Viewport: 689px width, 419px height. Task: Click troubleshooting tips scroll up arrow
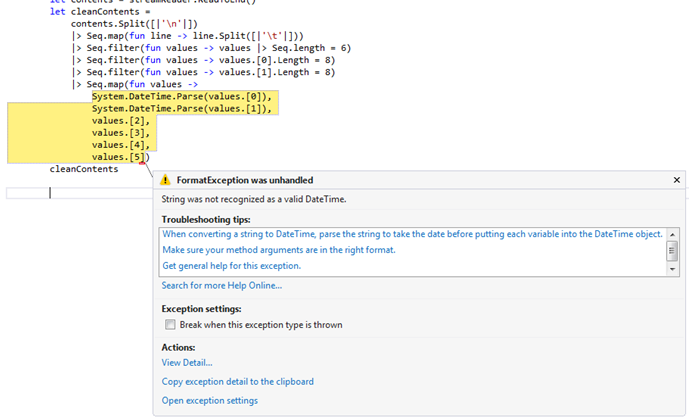[673, 234]
